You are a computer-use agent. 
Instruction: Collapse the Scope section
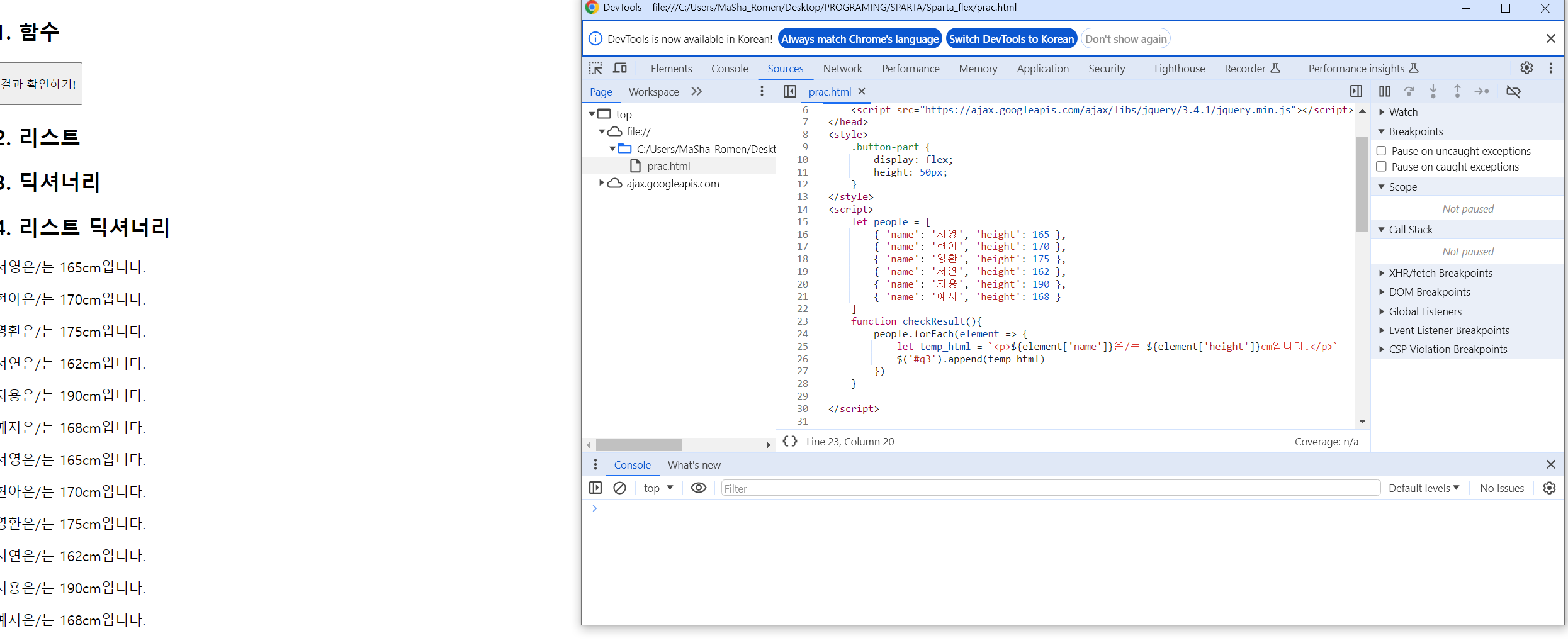(1382, 187)
